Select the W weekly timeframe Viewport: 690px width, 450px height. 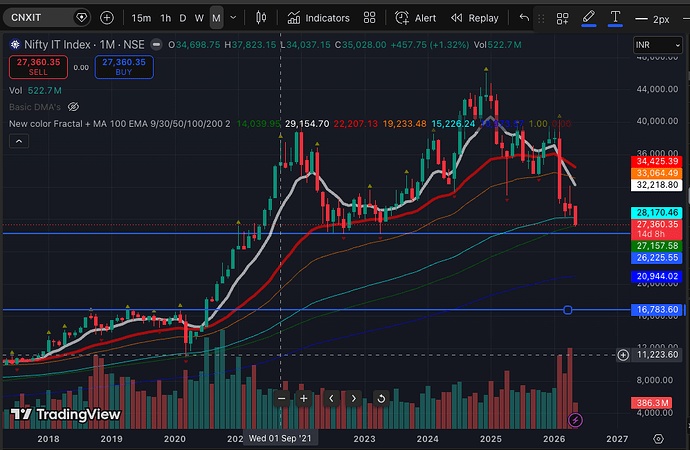click(x=199, y=18)
